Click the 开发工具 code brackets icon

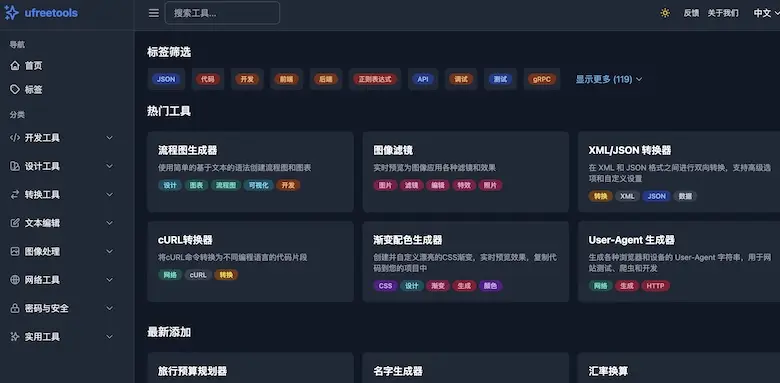coord(15,138)
